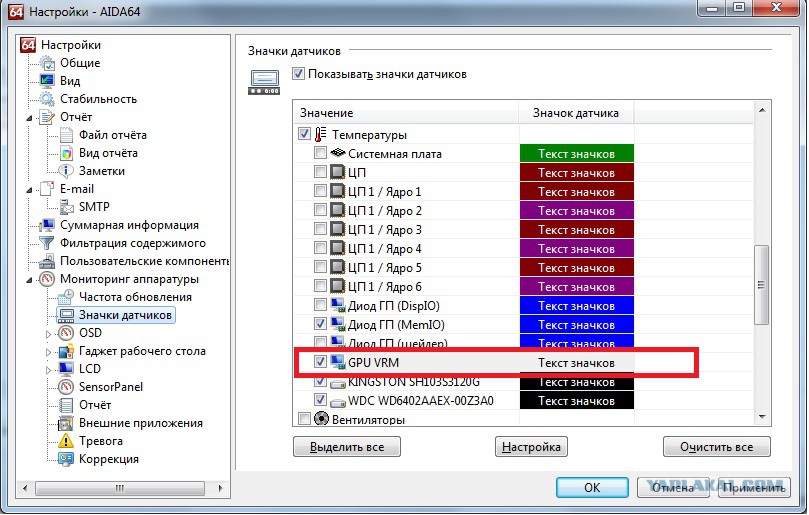Check the Системная плата checkbox
The height and width of the screenshot is (515, 809).
(x=320, y=153)
